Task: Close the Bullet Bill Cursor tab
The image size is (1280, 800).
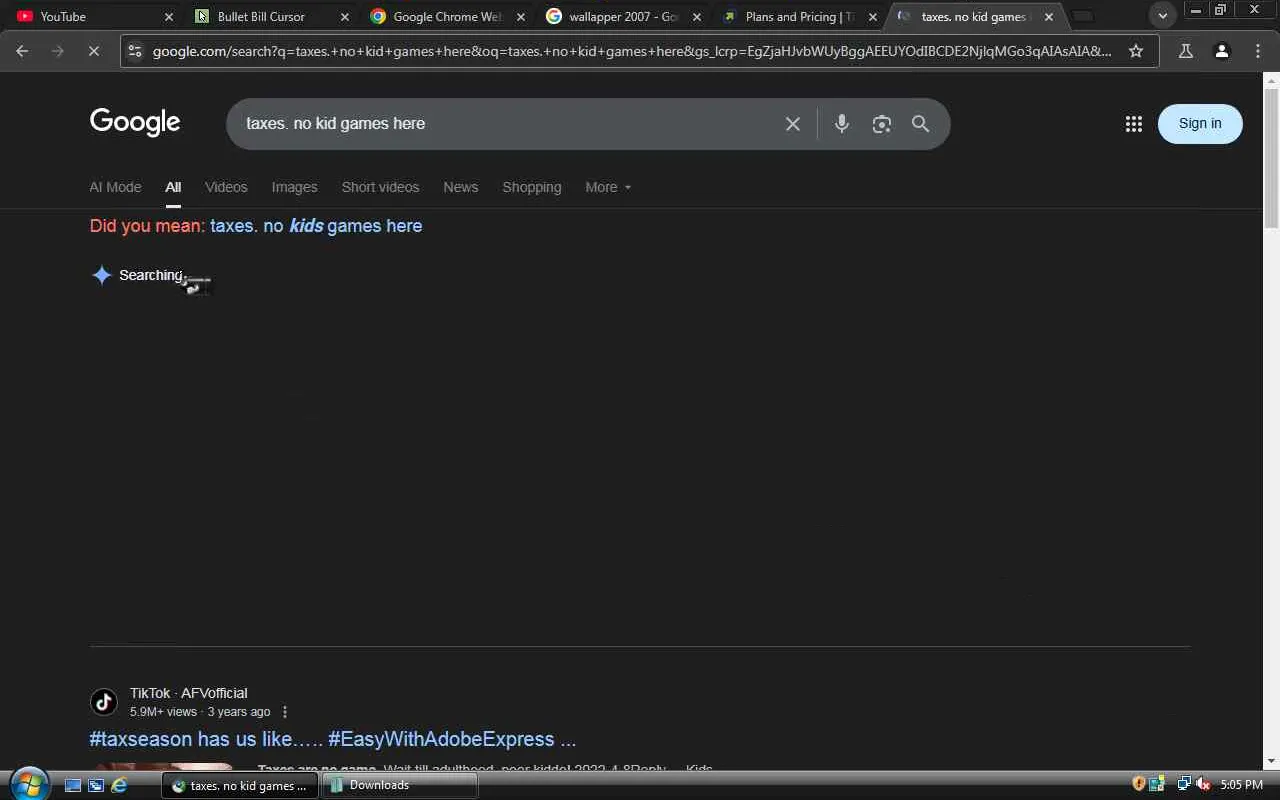Action: [345, 17]
